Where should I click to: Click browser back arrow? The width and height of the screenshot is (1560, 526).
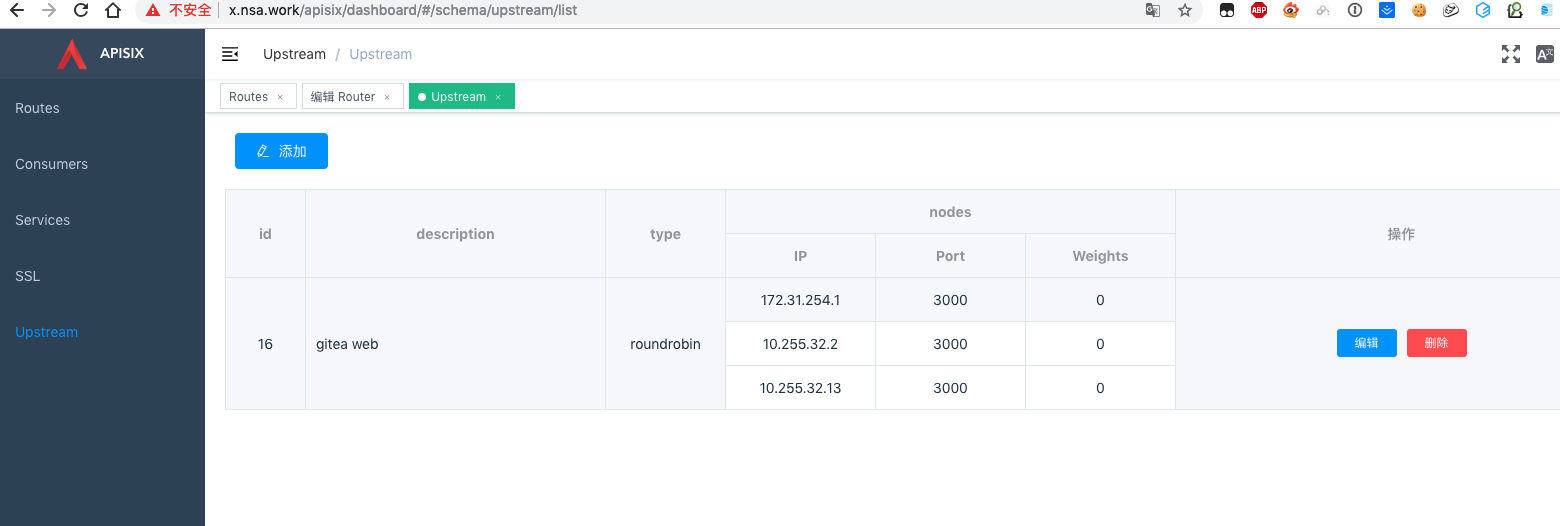click(x=17, y=10)
